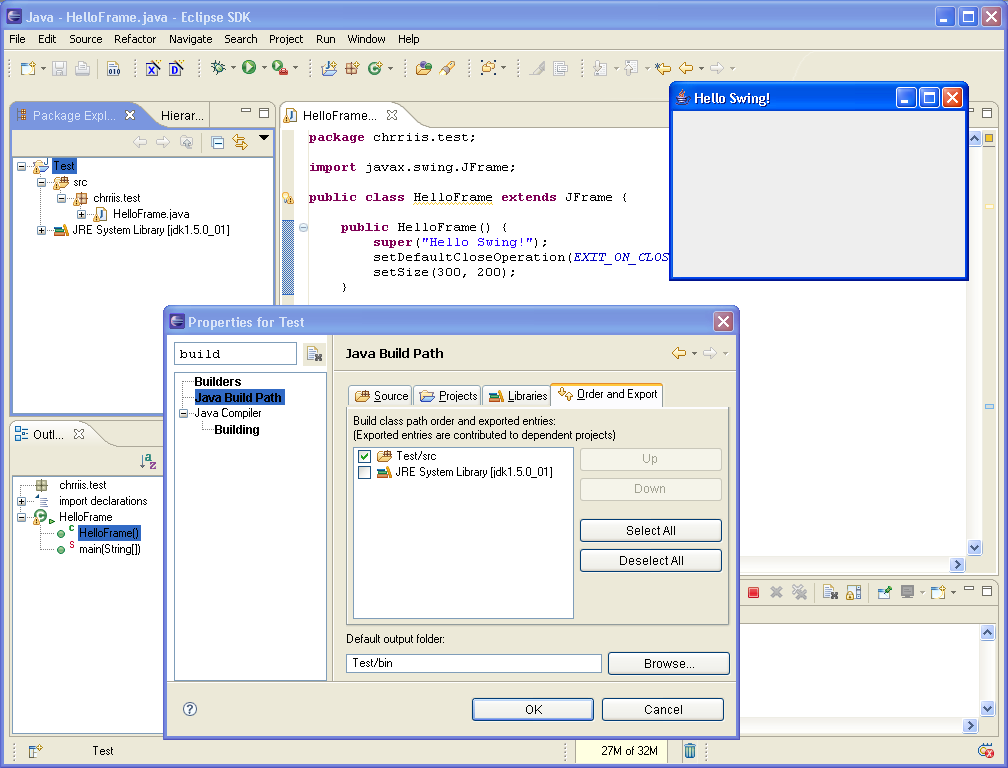The width and height of the screenshot is (1008, 768).
Task: Collapse the src folder node
Action: coord(41,183)
